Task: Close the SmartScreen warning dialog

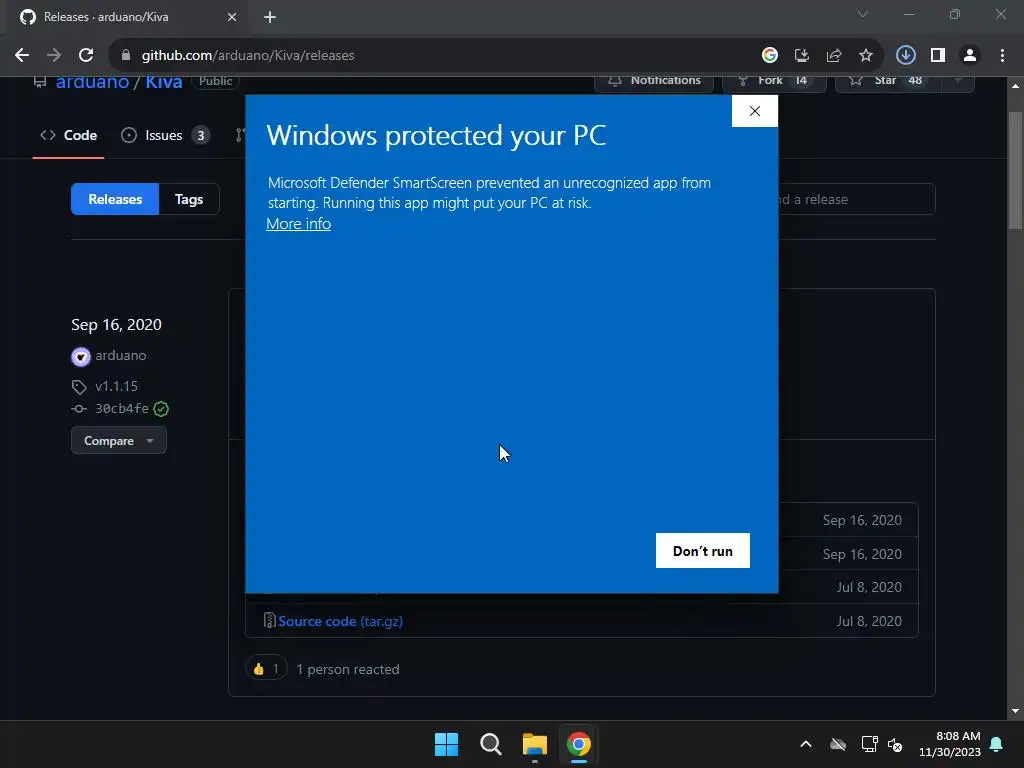Action: 754,111
